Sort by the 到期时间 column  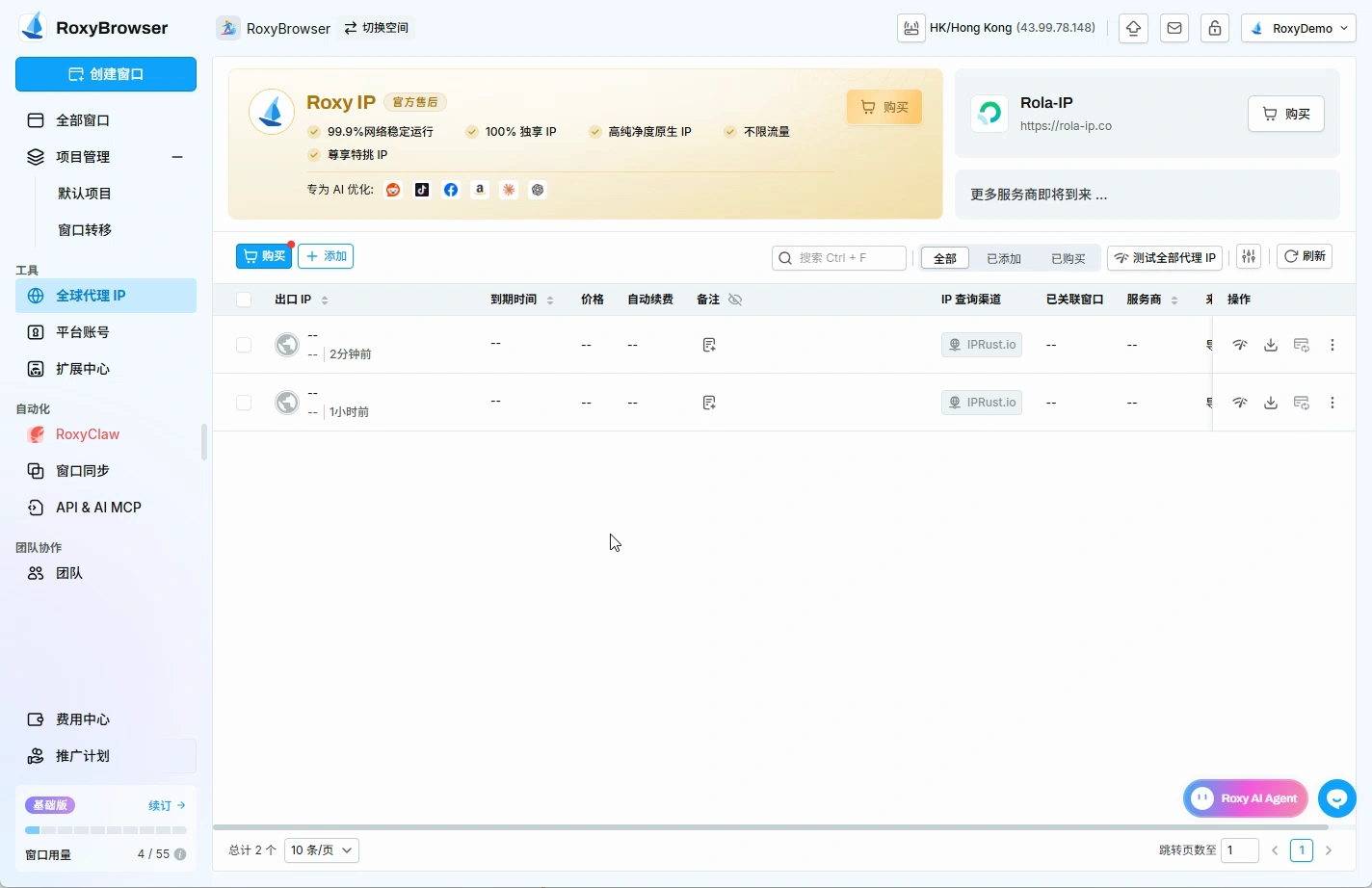pos(550,300)
